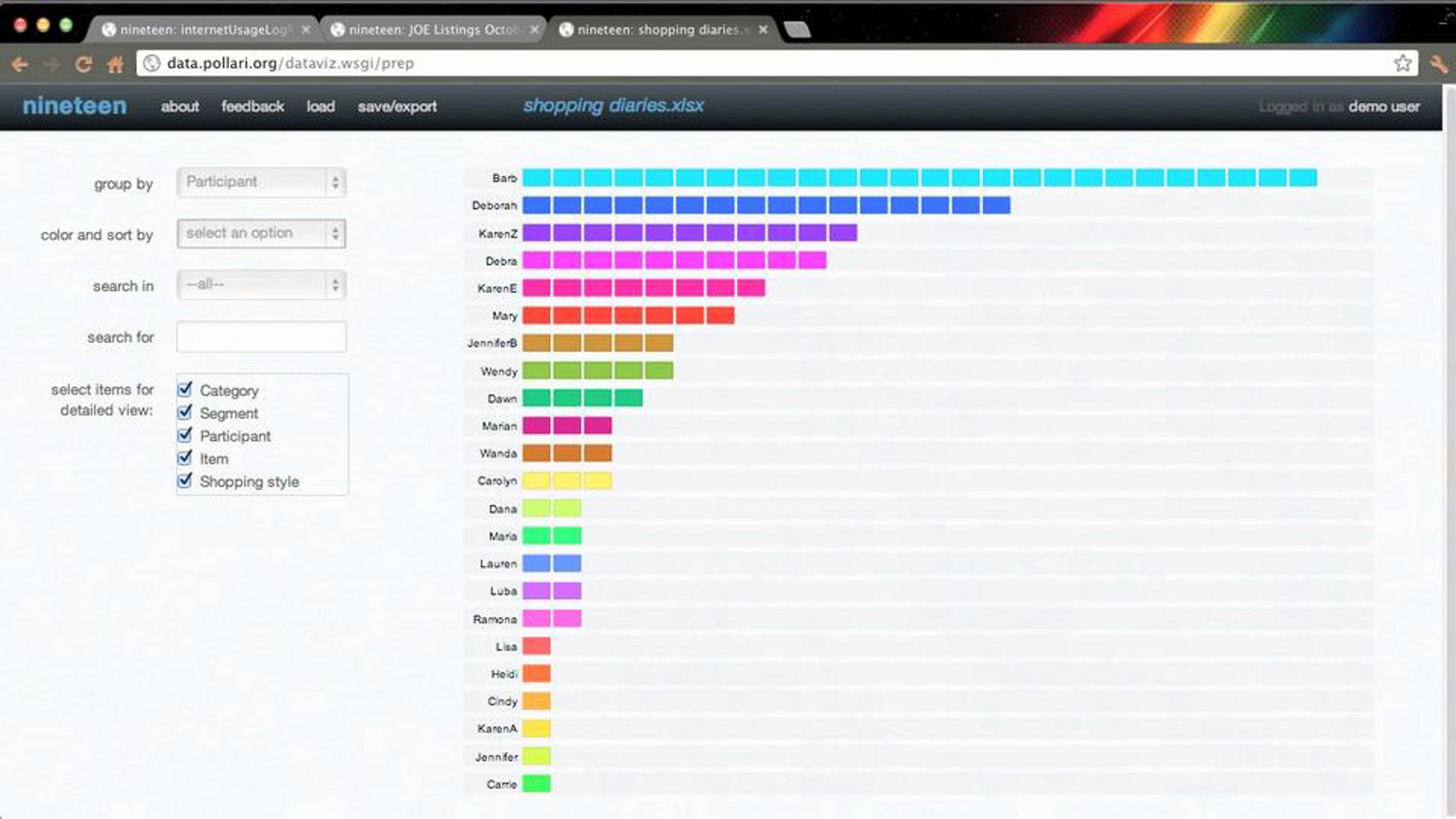Disable the Shopping style checkbox
Viewport: 1456px width, 819px height.
coord(185,480)
